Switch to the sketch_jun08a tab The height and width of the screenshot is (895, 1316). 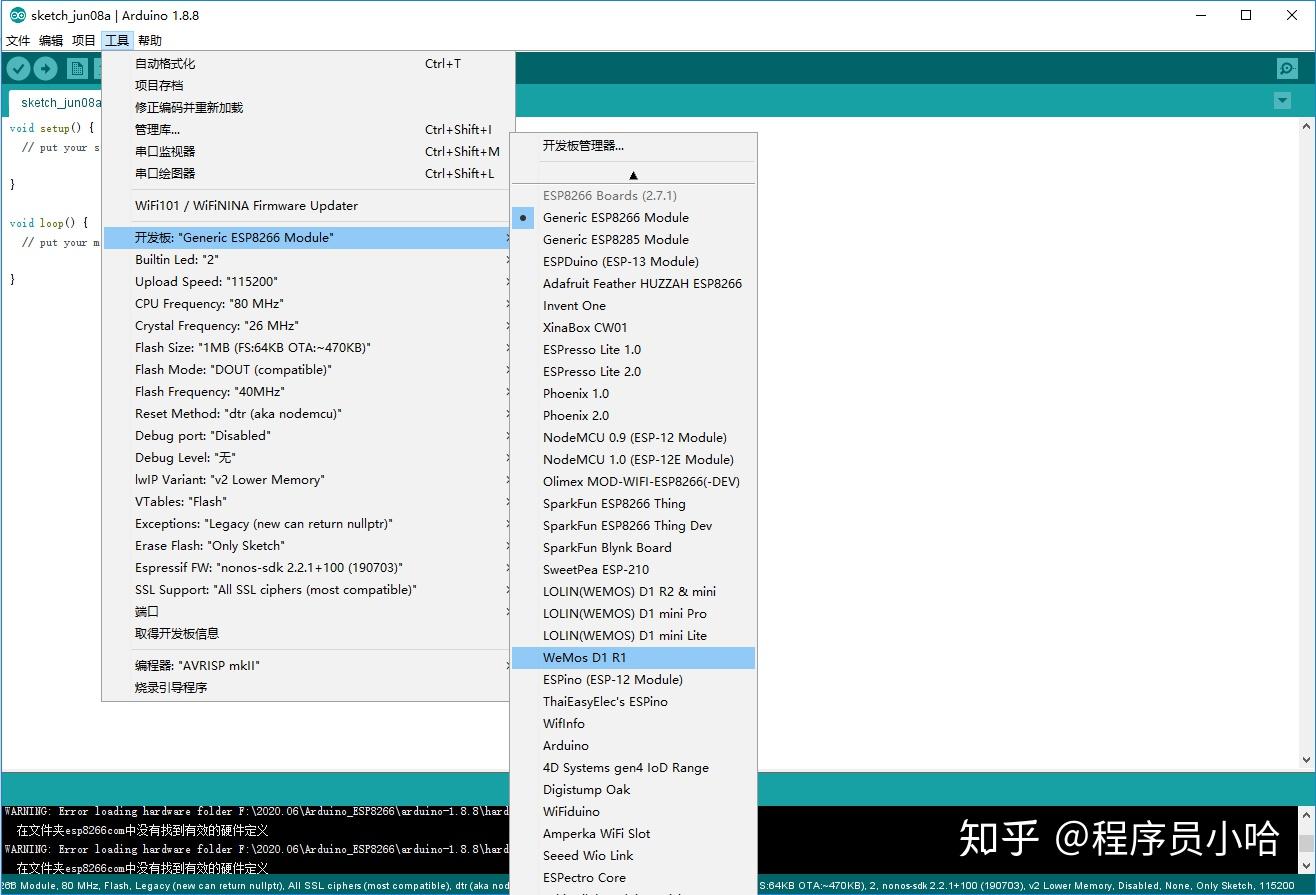(x=60, y=102)
